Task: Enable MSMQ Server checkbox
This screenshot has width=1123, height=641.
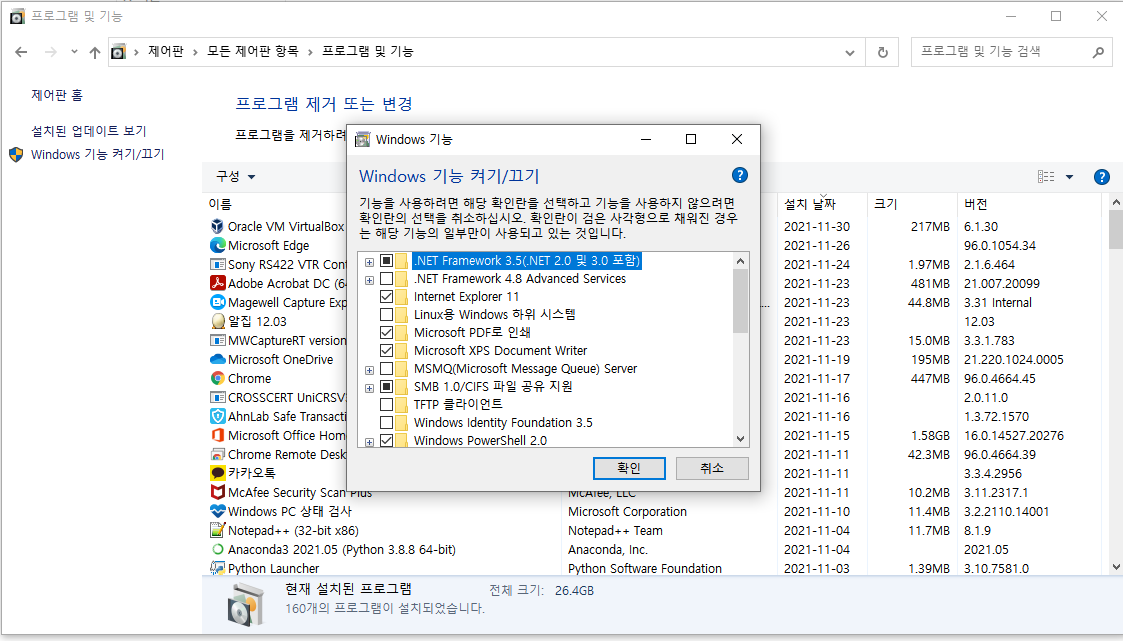Action: 386,369
